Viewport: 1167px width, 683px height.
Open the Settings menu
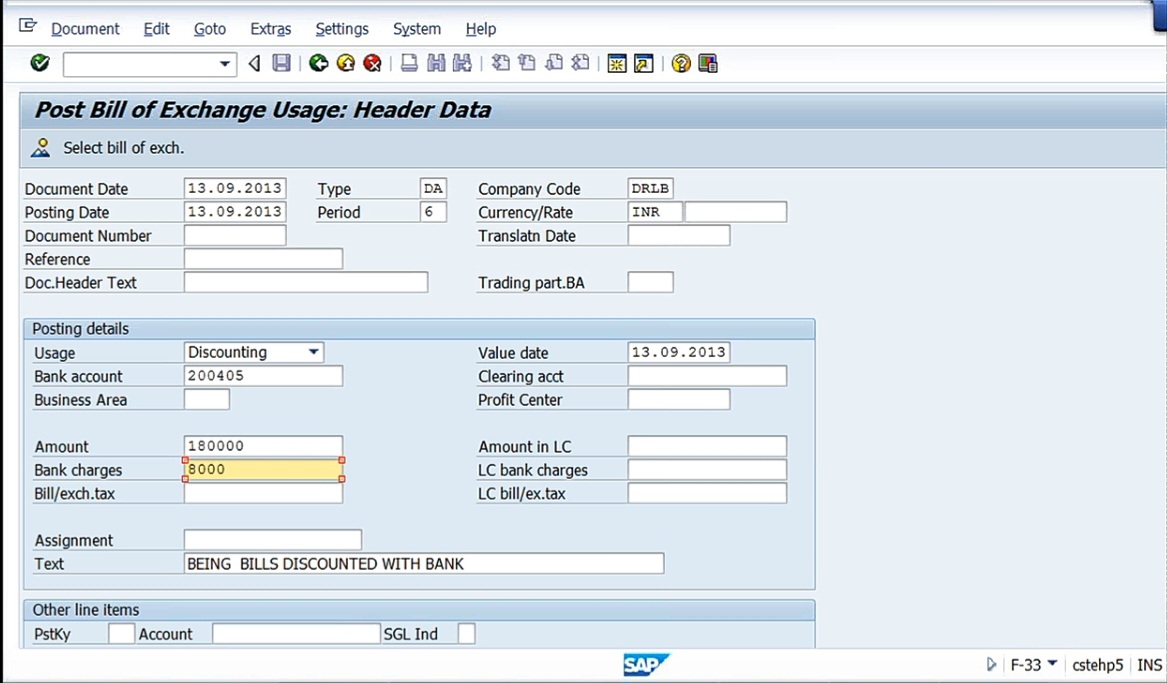(342, 29)
